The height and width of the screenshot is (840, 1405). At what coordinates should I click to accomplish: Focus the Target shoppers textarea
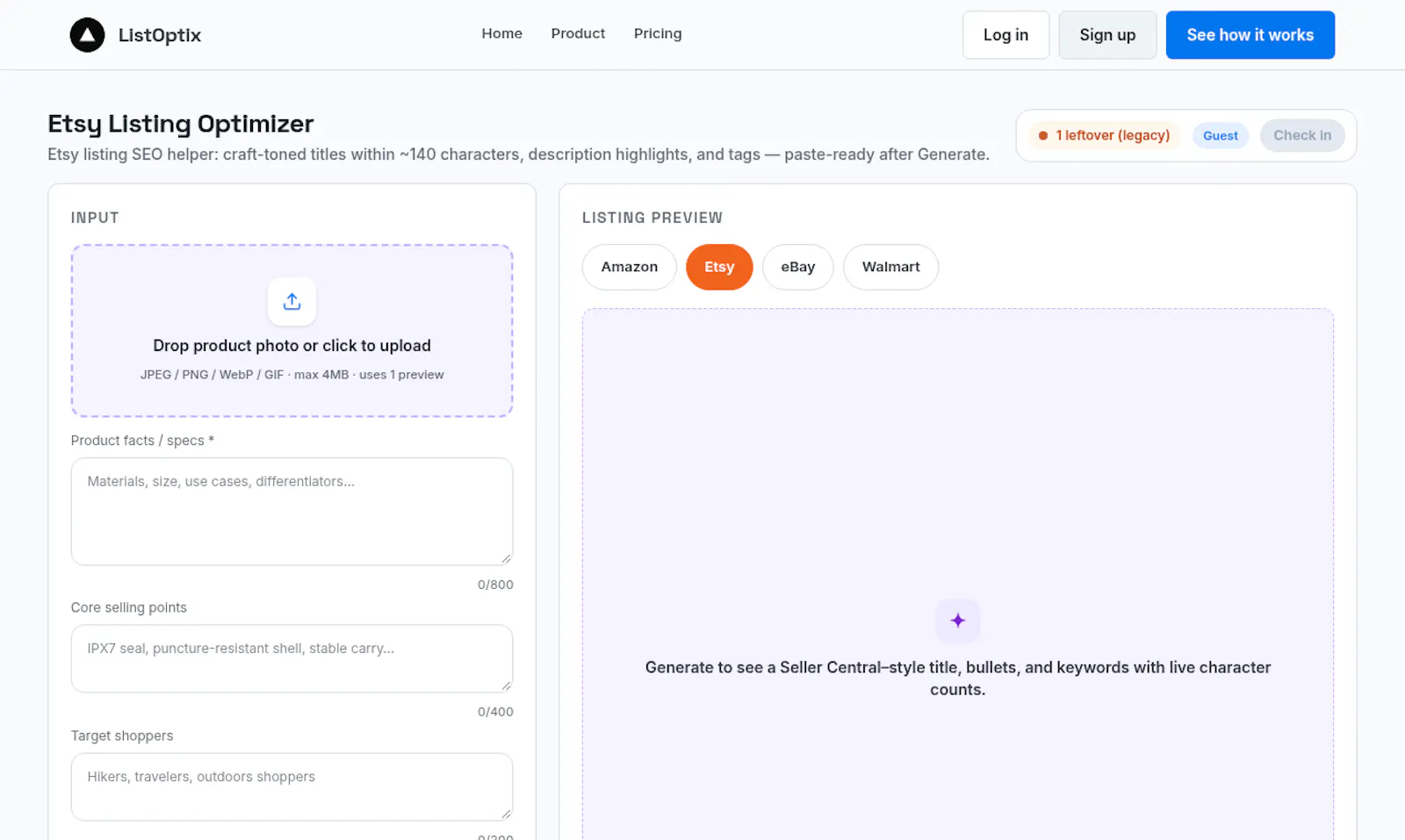pos(292,787)
